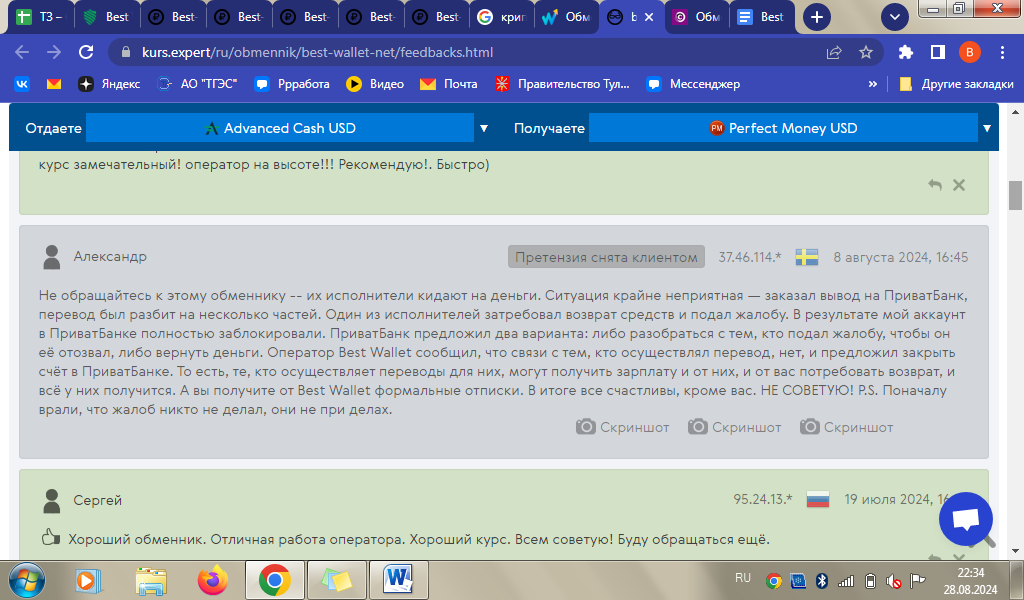Click the Bluetooth tray icon
Screen dimensions: 1024x600
point(822,580)
